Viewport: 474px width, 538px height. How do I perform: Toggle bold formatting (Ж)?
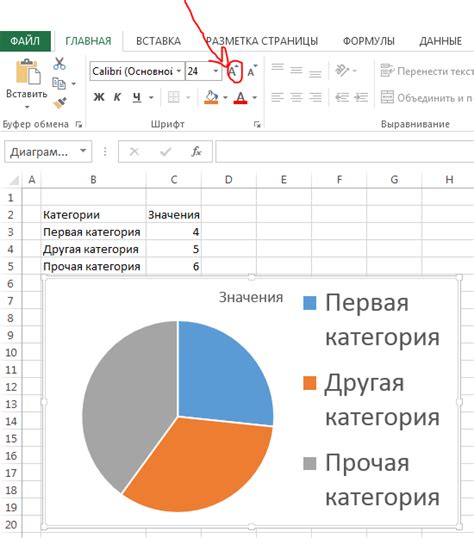[x=99, y=97]
